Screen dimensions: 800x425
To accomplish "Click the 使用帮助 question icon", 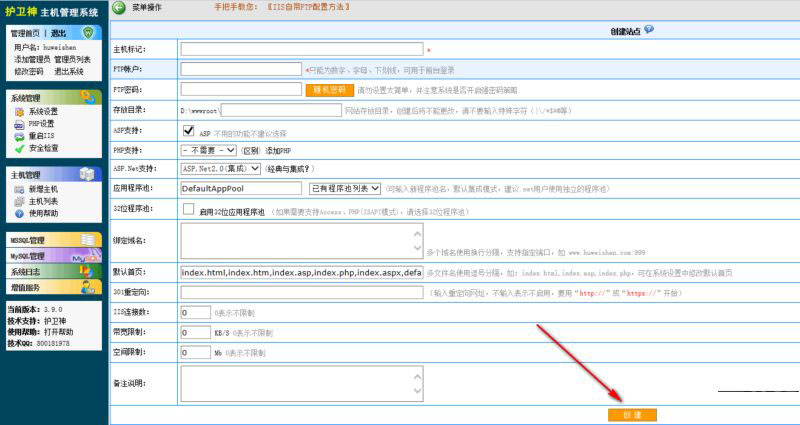I will 19,214.
